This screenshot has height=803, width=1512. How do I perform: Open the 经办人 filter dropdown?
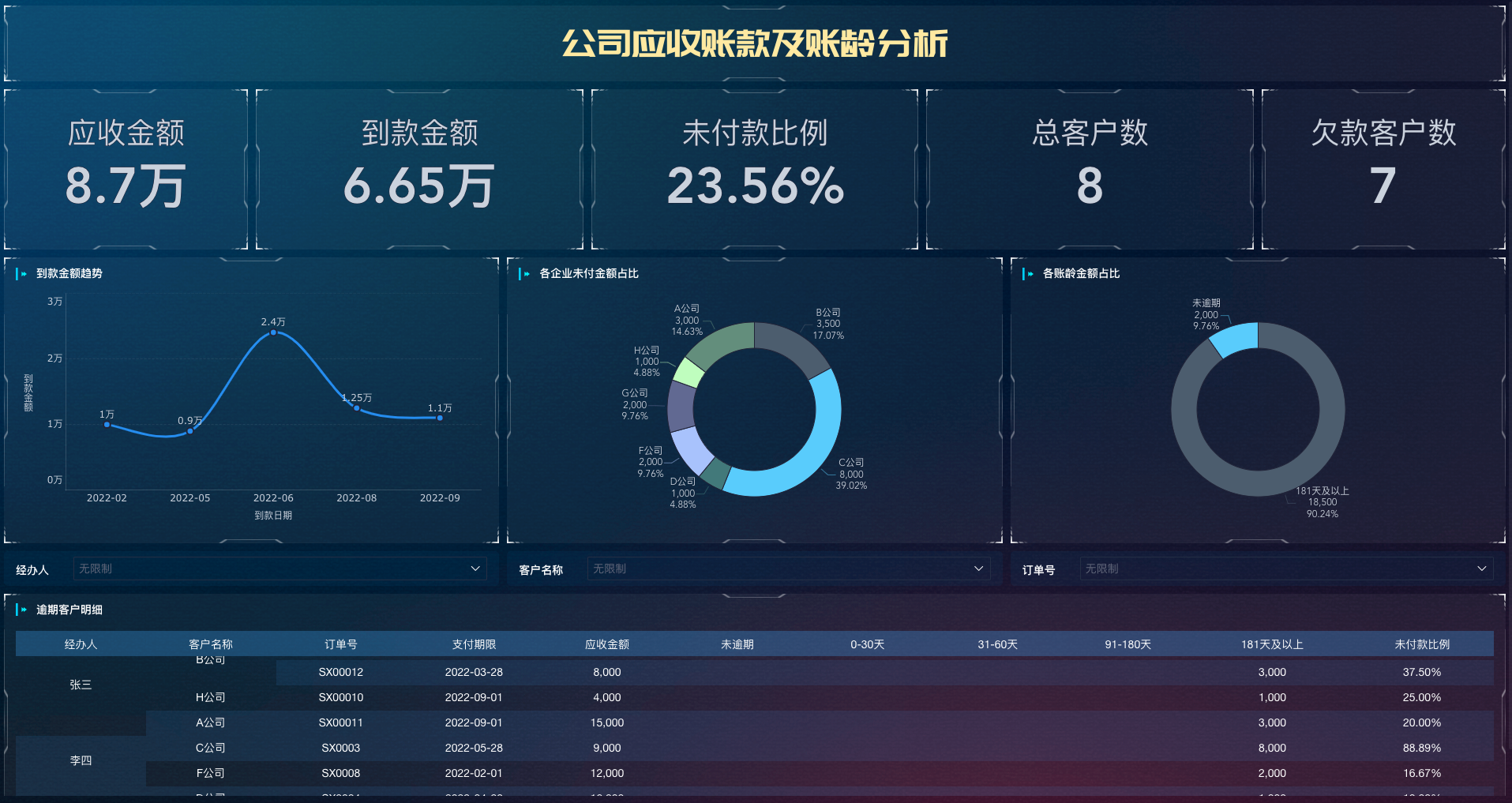click(x=475, y=568)
